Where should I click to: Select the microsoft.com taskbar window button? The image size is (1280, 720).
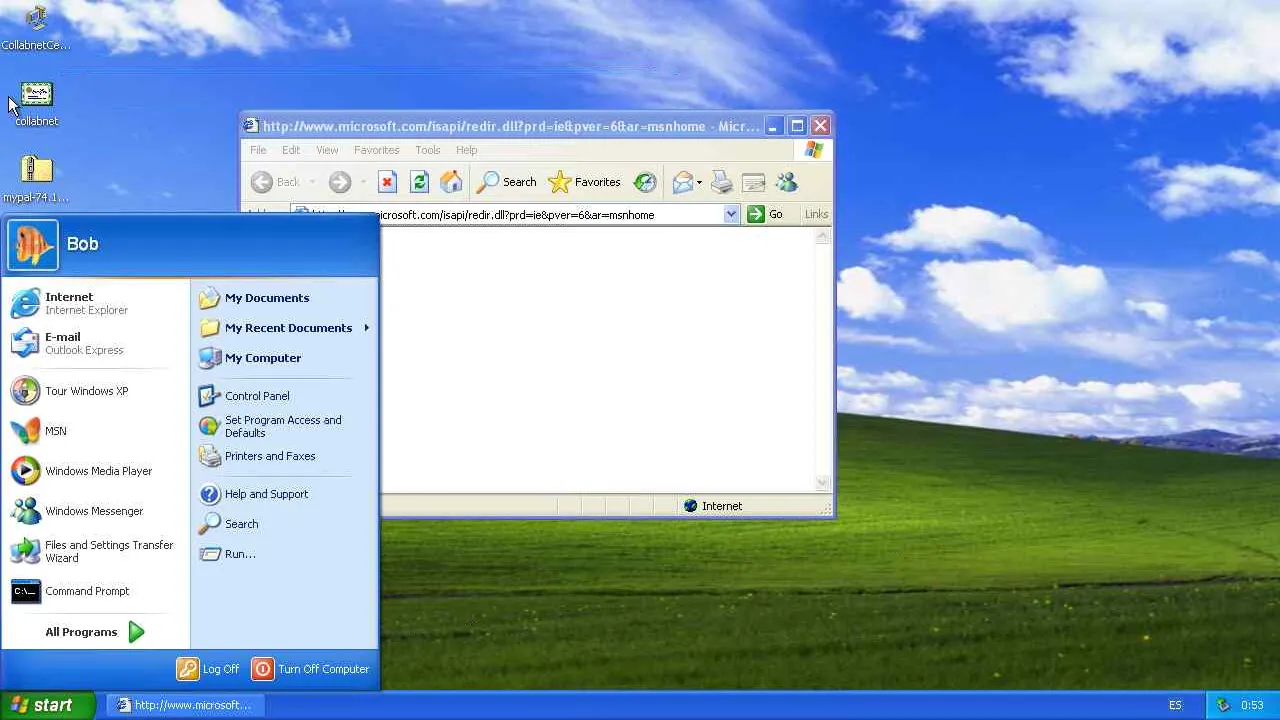tap(184, 705)
